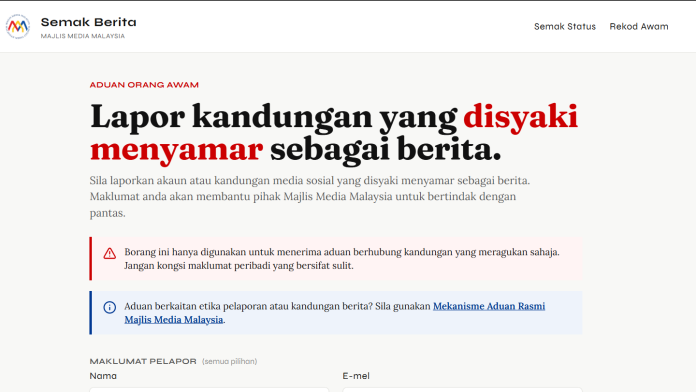The image size is (696, 392).
Task: Open the Semak Berita home title
Action: (x=88, y=22)
